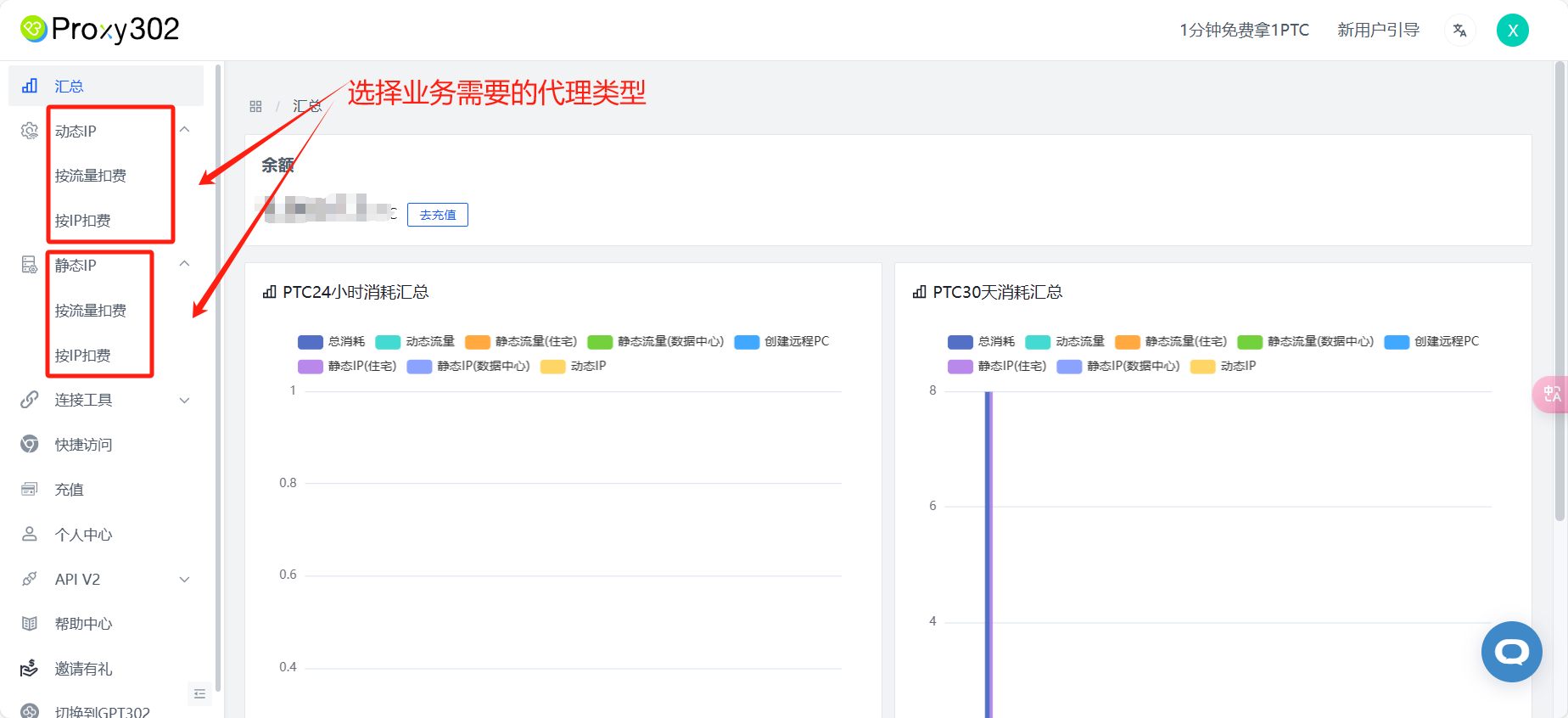This screenshot has width=1568, height=718.
Task: Click the 邀请有礼 gift hand icon
Action: click(x=30, y=668)
